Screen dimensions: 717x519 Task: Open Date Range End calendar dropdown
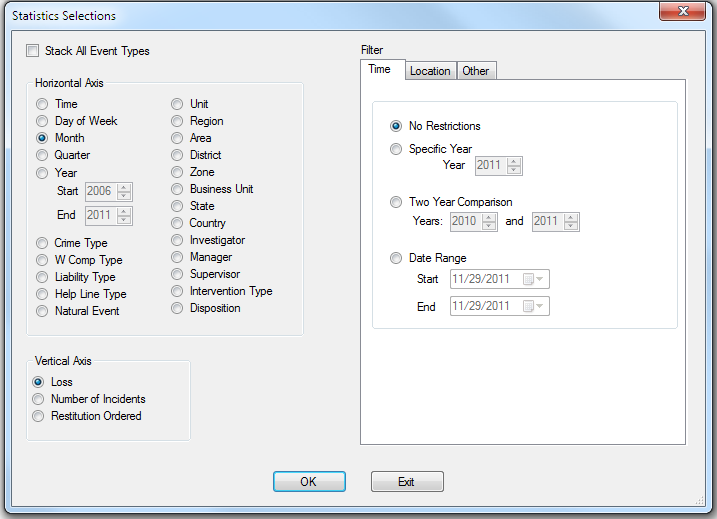534,306
